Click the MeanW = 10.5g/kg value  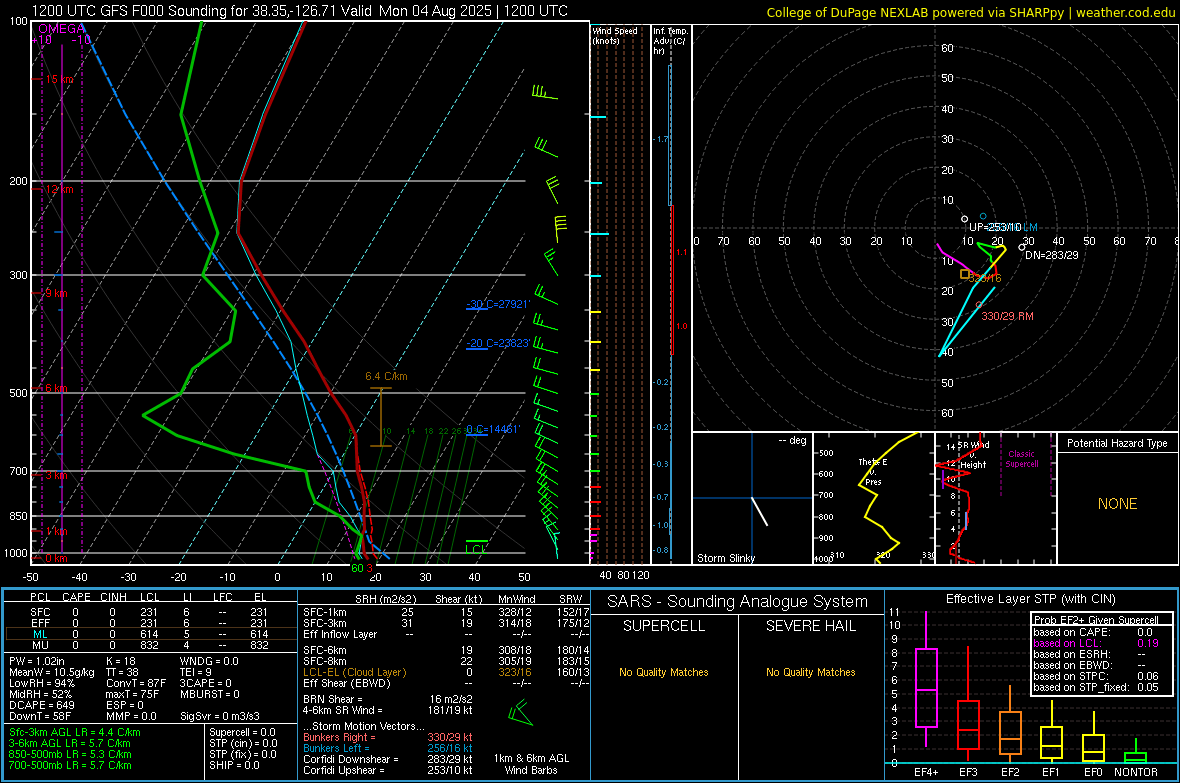[52, 672]
